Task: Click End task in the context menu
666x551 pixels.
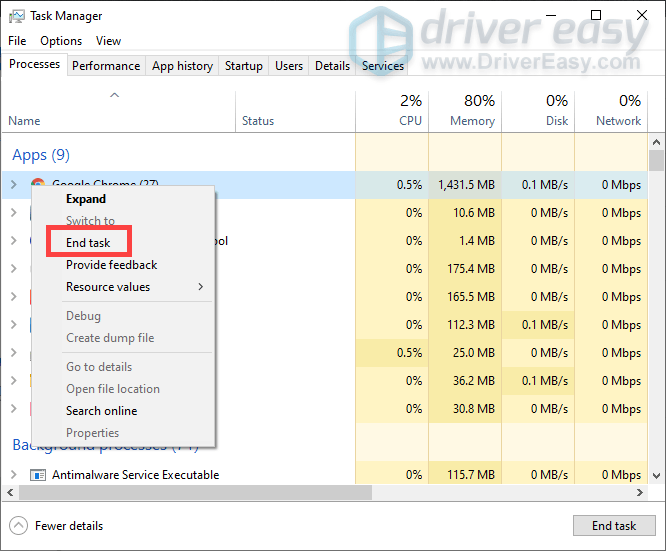Action: pos(88,243)
